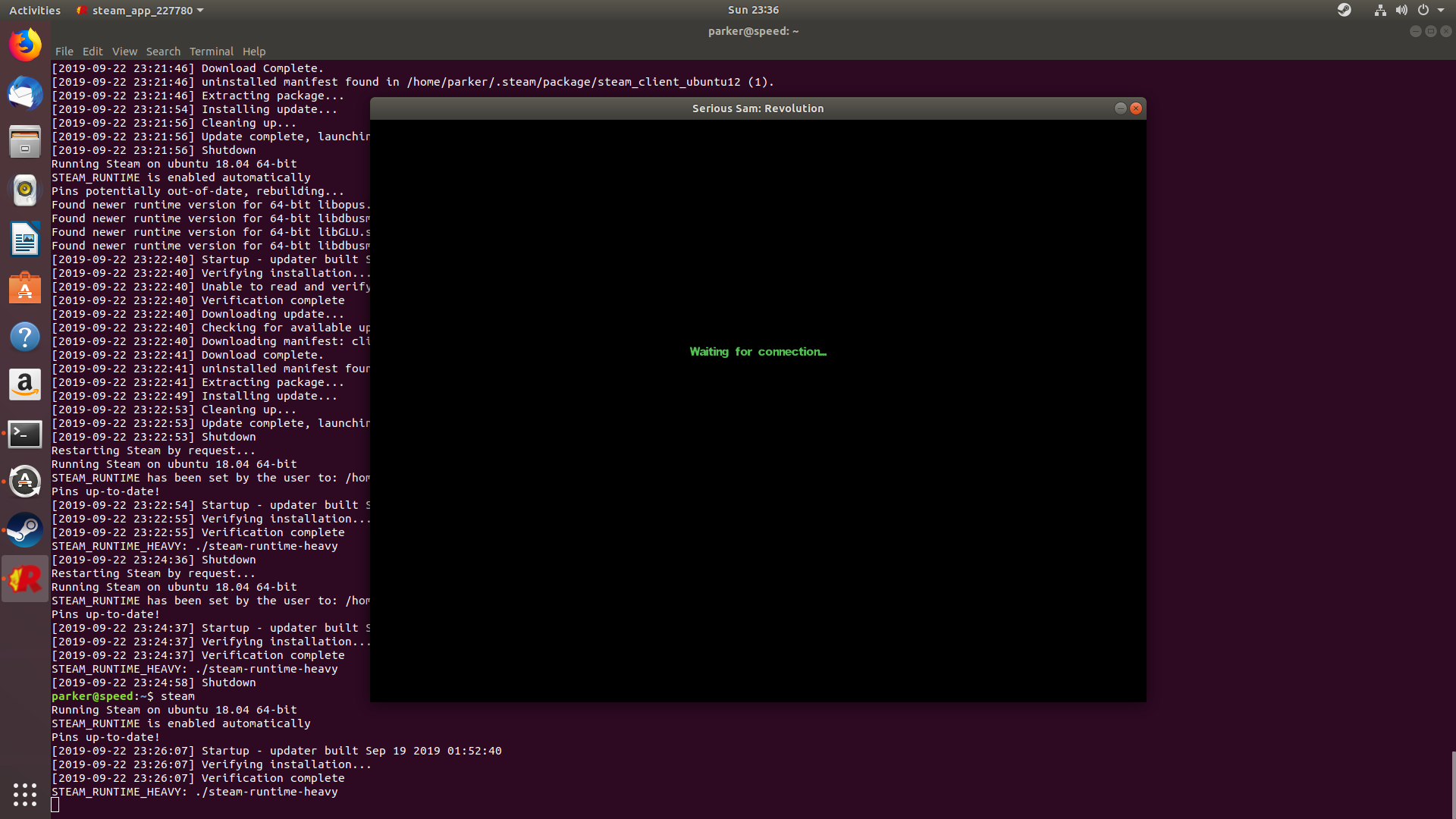The width and height of the screenshot is (1456, 819).
Task: Launch Firefox from the dock
Action: (25, 45)
